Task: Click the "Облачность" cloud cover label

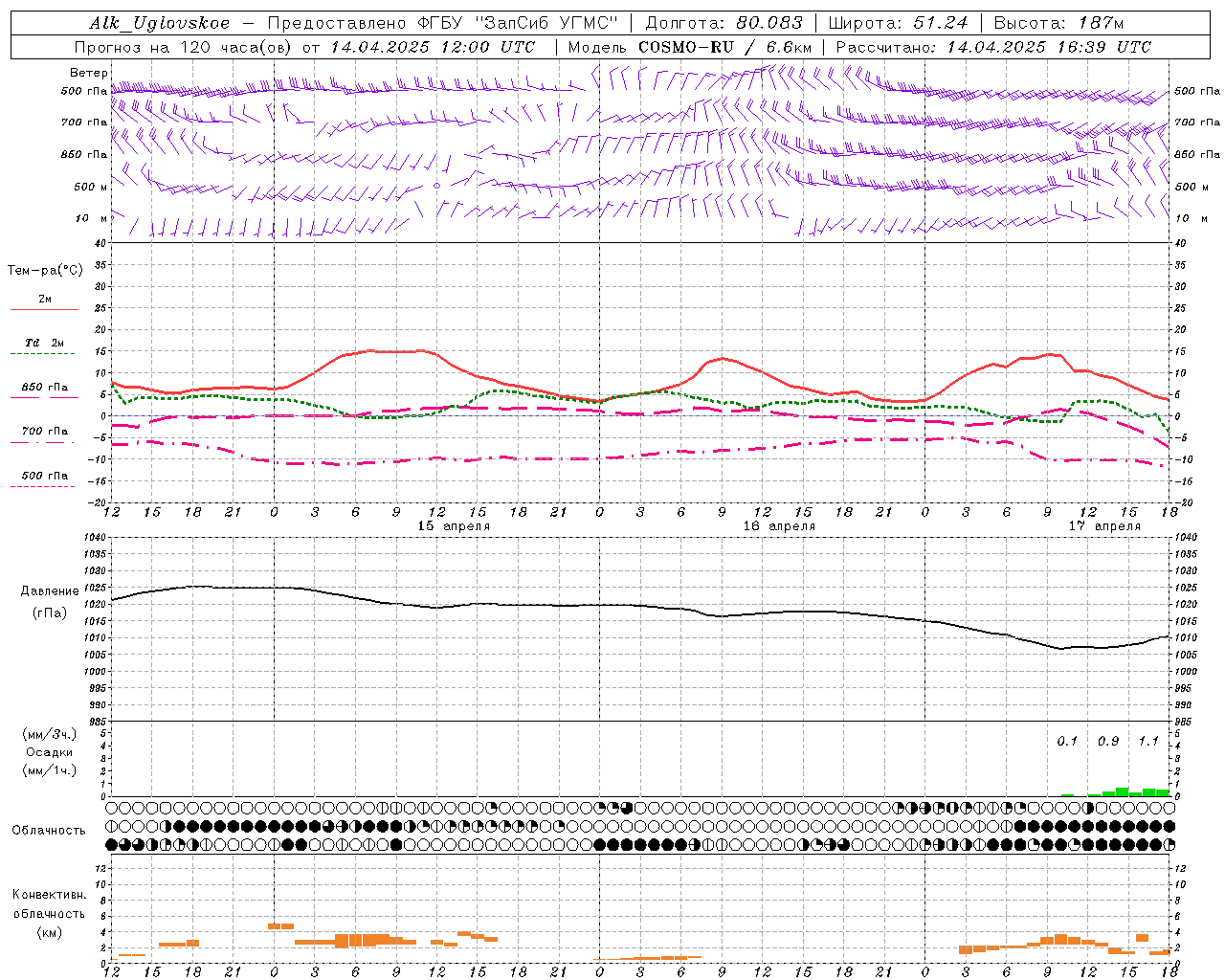Action: click(x=49, y=831)
